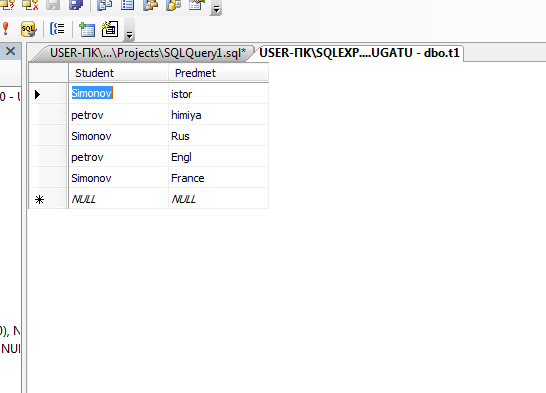Switch to the SQLQuery1.sql tab

148,53
